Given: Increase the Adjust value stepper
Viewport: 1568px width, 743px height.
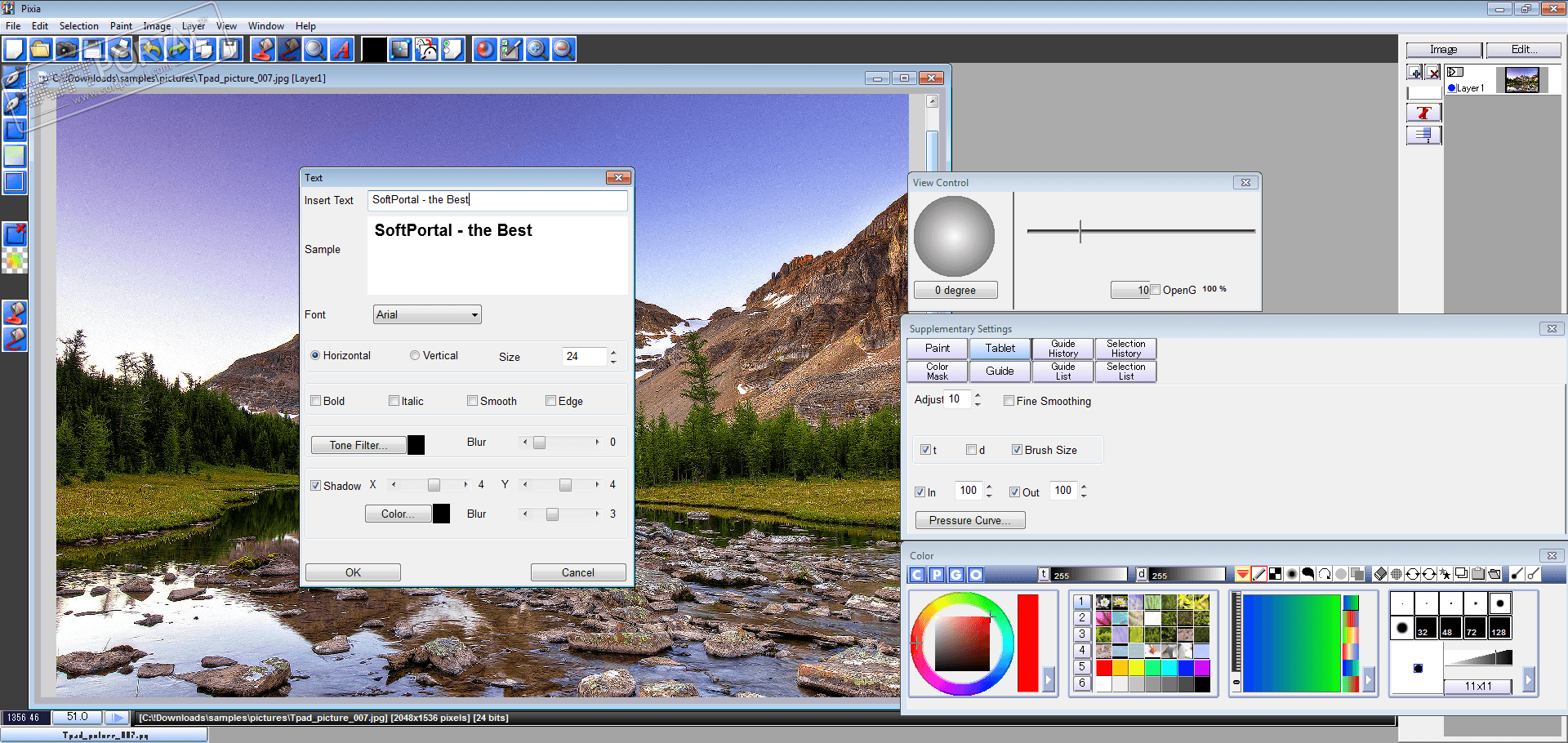Looking at the screenshot, I should pyautogui.click(x=978, y=394).
